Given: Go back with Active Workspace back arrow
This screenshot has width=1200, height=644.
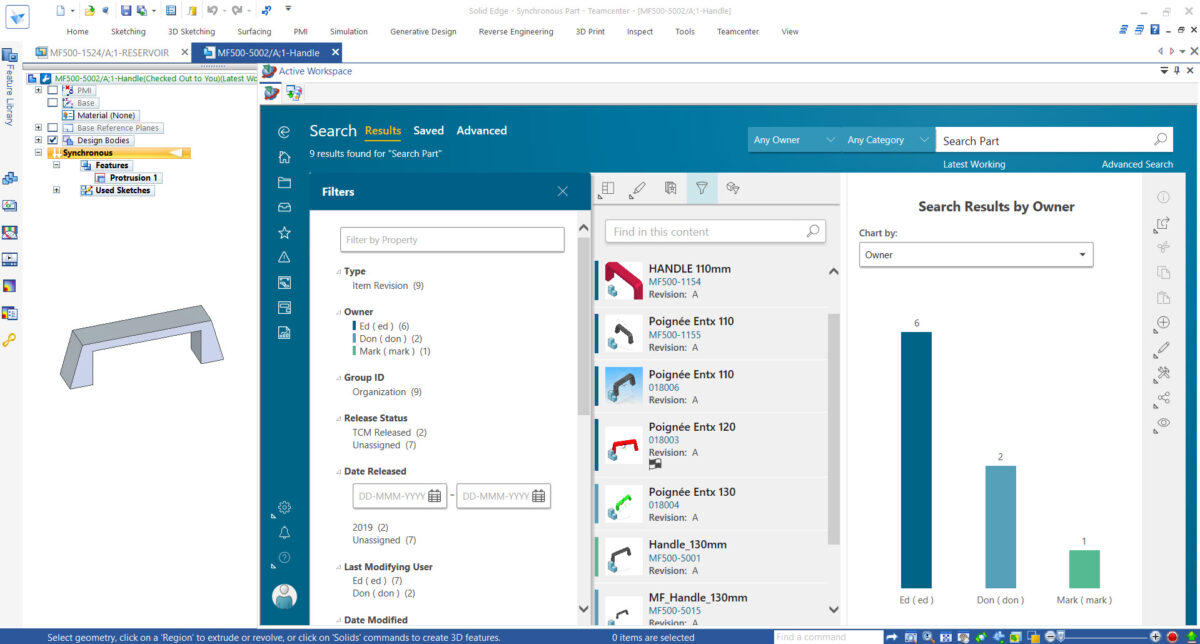Looking at the screenshot, I should (x=284, y=131).
